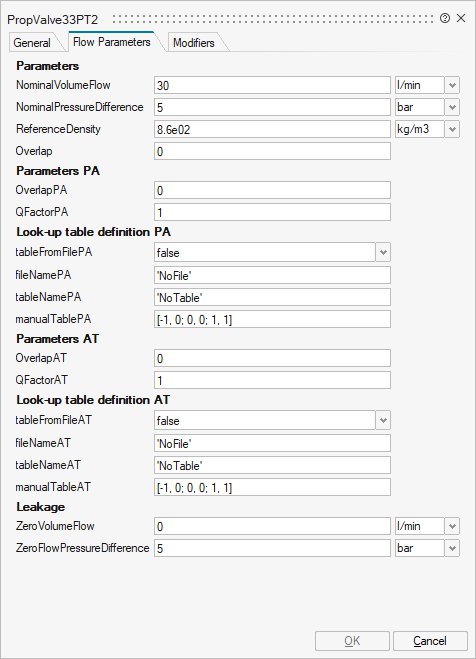Switch to the General tab

32,43
